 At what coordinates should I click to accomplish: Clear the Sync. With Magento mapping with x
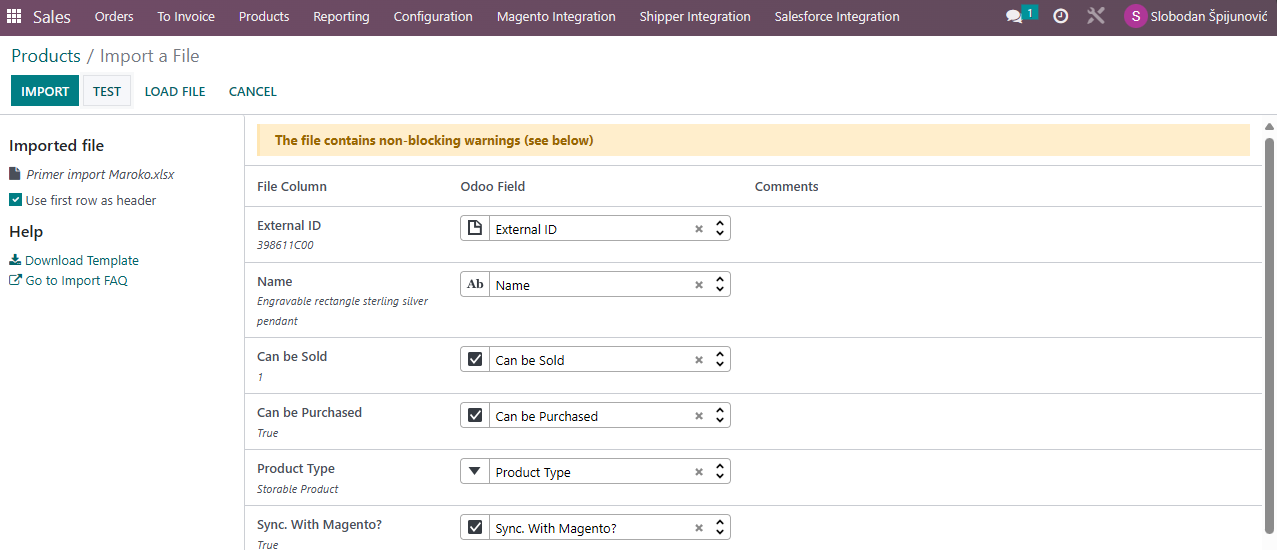click(x=699, y=528)
